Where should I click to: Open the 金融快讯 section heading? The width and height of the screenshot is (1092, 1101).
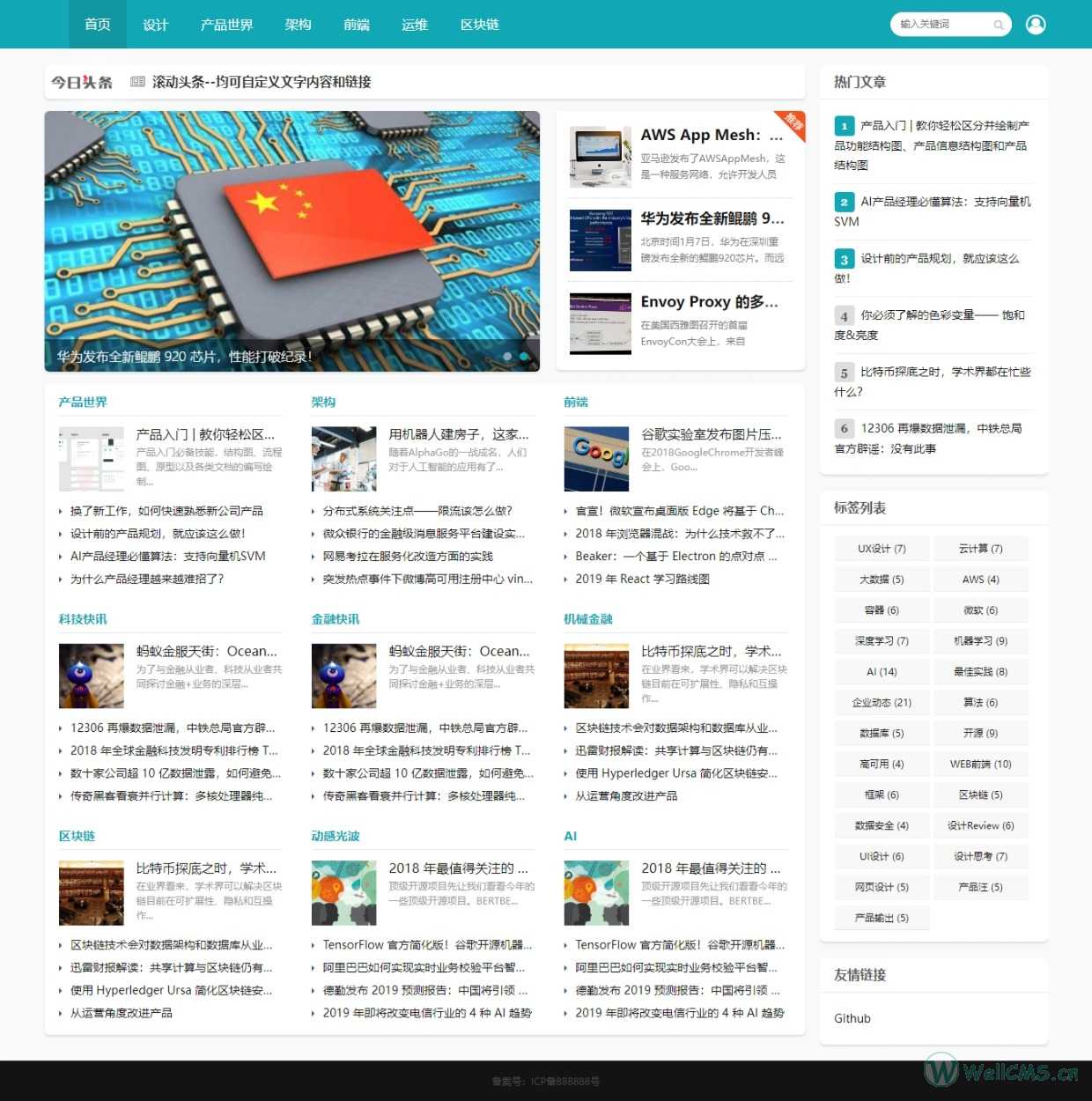[x=336, y=619]
